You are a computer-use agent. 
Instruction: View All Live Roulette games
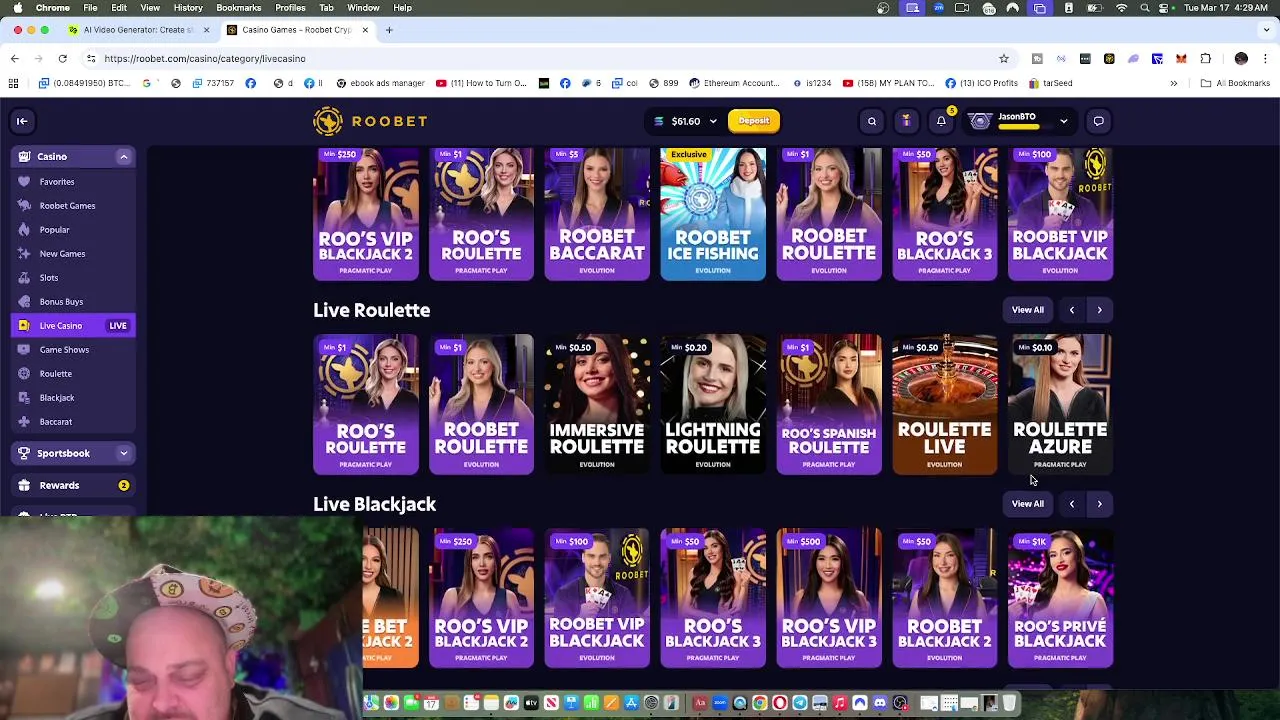click(x=1027, y=310)
